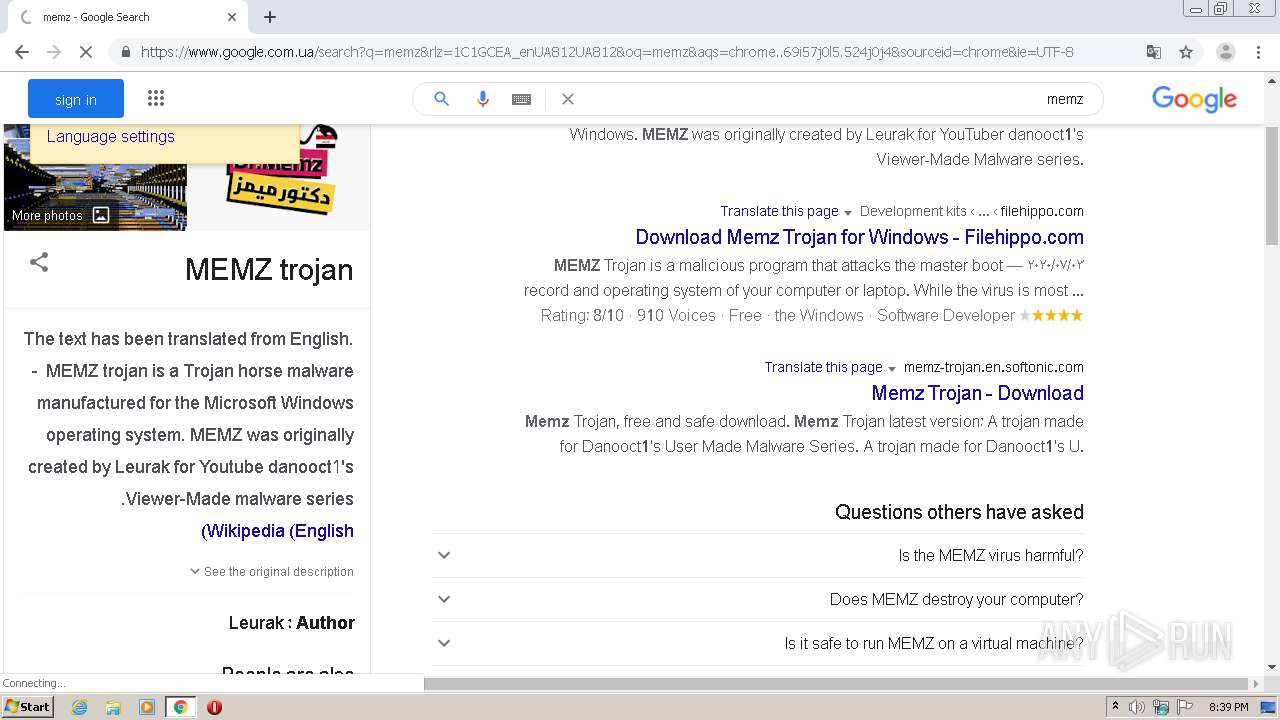Open the Wikipedia (English) source link
1280x720 pixels.
278,531
